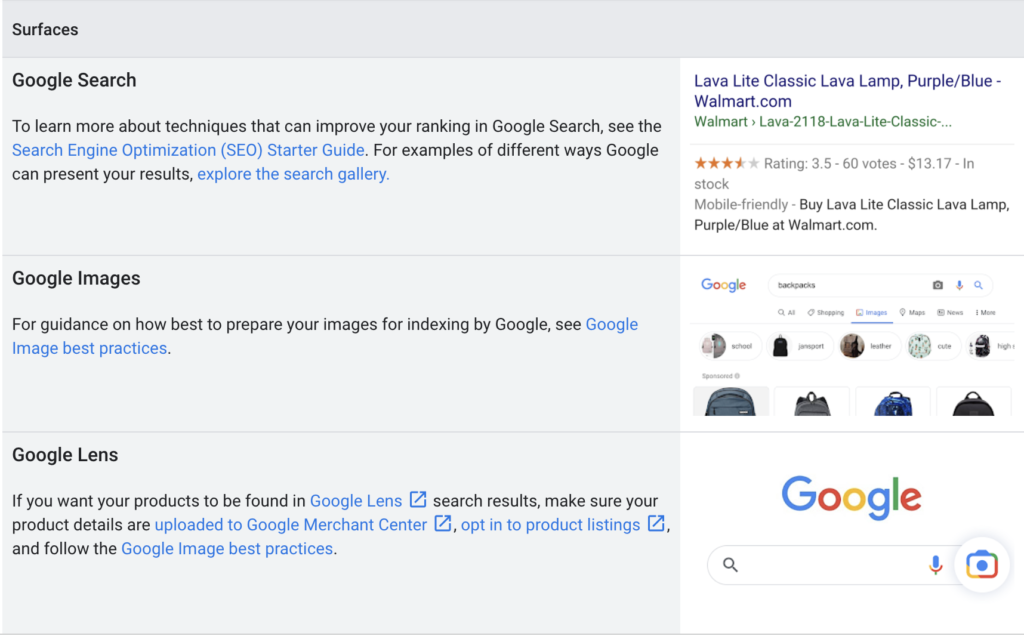This screenshot has height=636, width=1024.
Task: Open the Lava Lite Classic Lava Lamp result title
Action: (847, 91)
